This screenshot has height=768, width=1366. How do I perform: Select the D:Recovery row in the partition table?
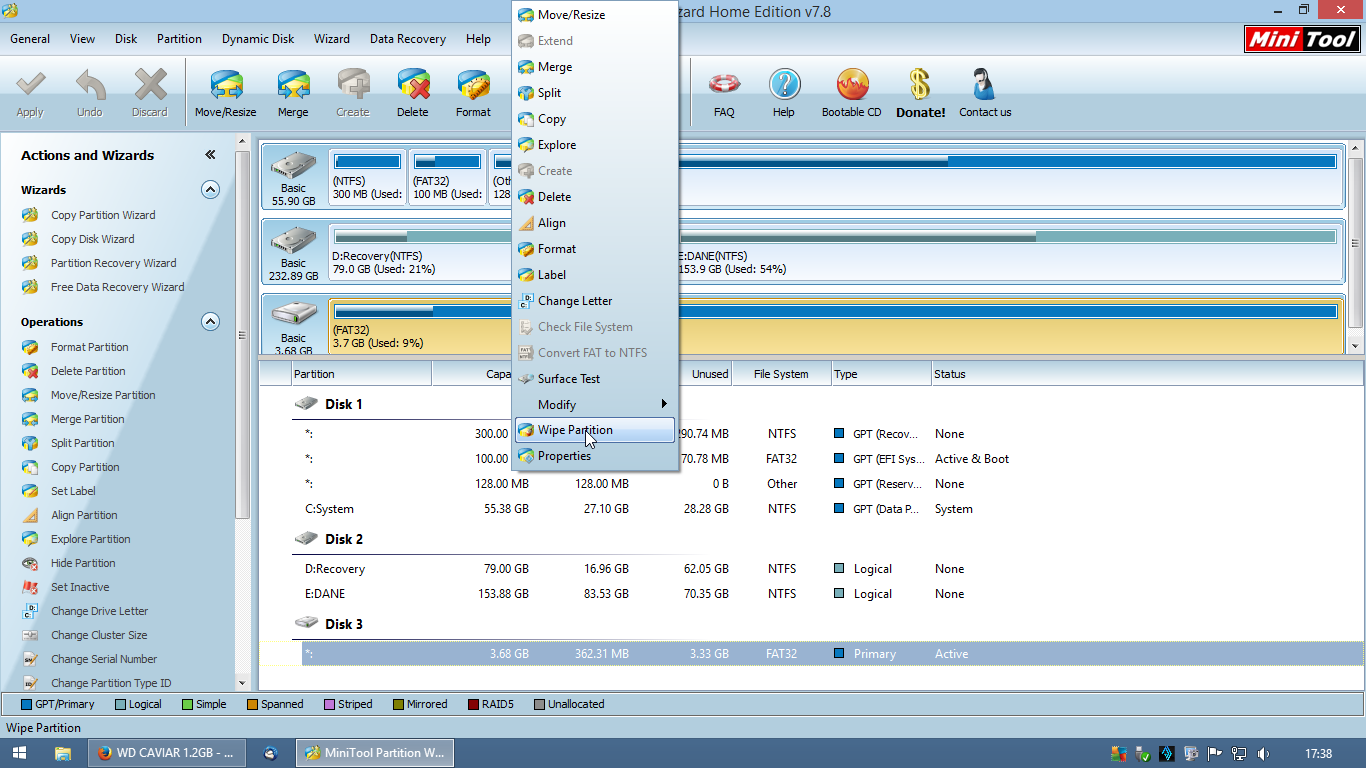point(832,569)
